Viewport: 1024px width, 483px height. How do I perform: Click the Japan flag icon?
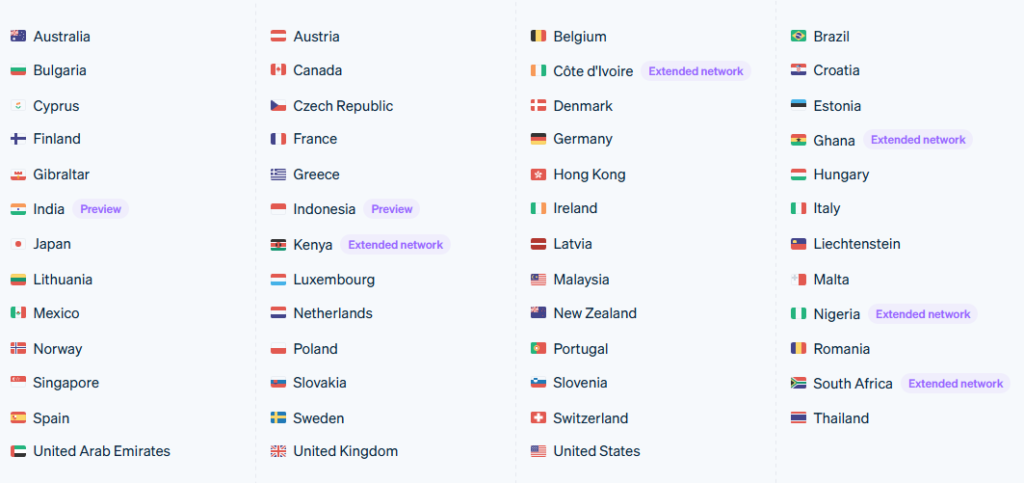pyautogui.click(x=18, y=244)
